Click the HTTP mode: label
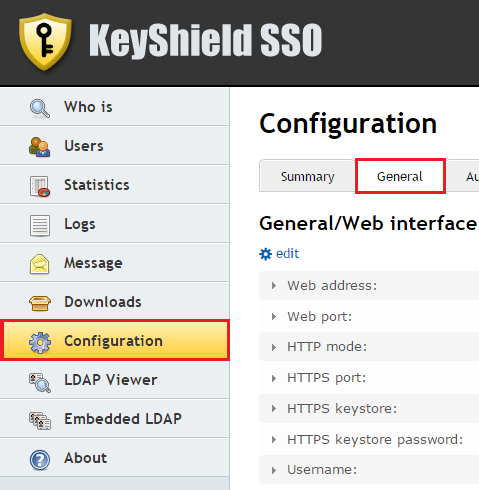The height and width of the screenshot is (490, 479). coord(327,347)
